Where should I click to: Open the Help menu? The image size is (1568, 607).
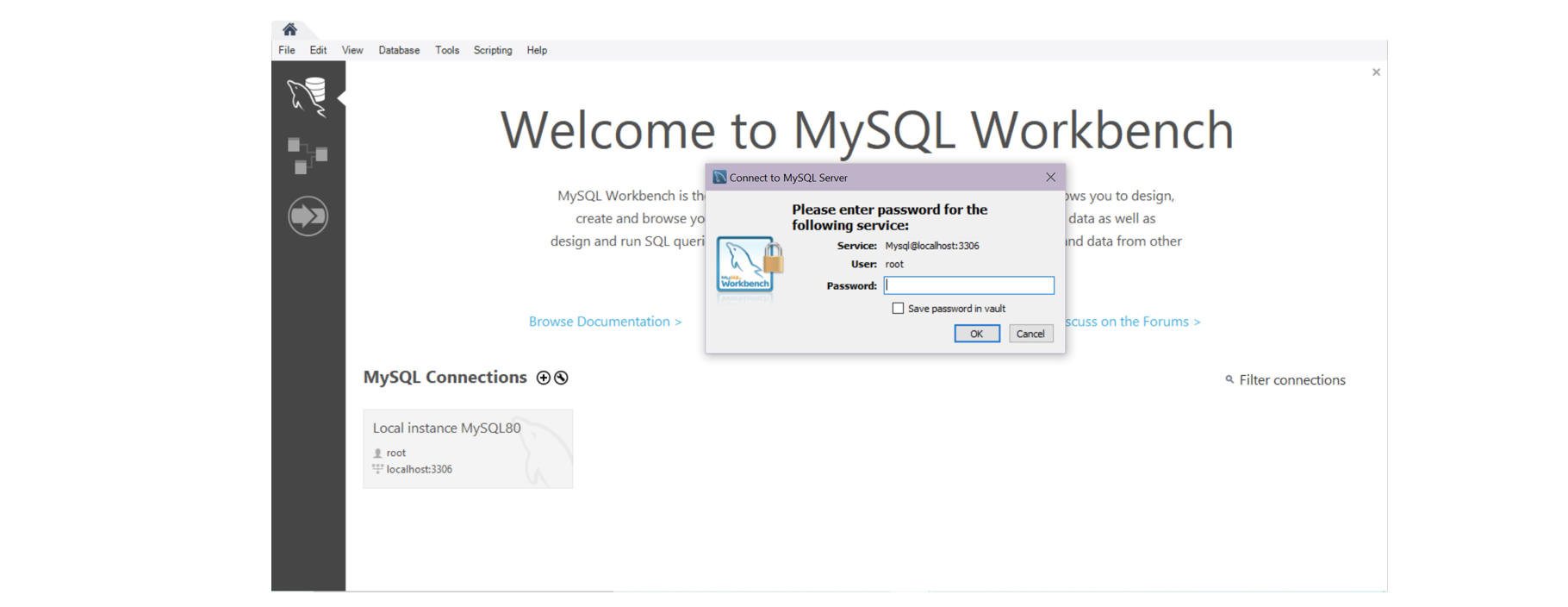[x=537, y=50]
